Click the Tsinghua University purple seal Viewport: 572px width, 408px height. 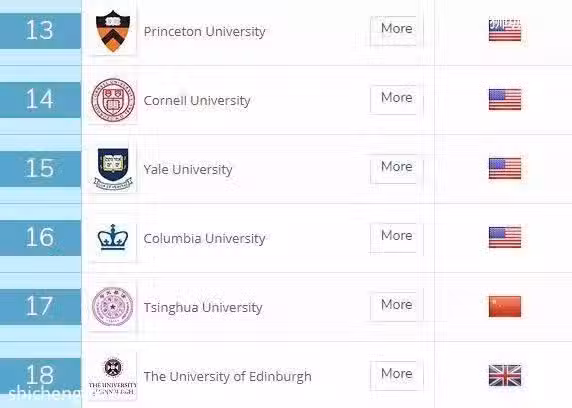tap(113, 307)
